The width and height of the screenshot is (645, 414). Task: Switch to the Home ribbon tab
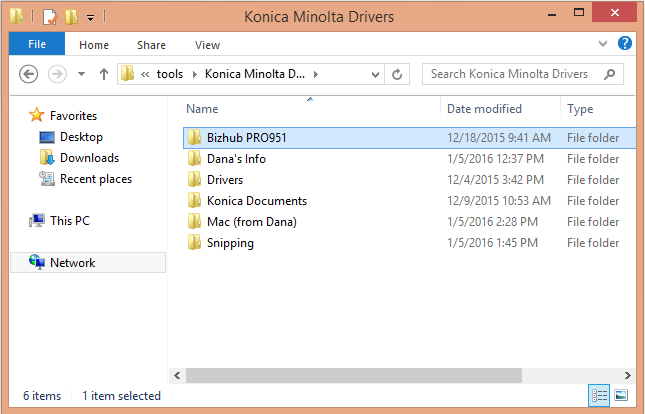pos(94,45)
